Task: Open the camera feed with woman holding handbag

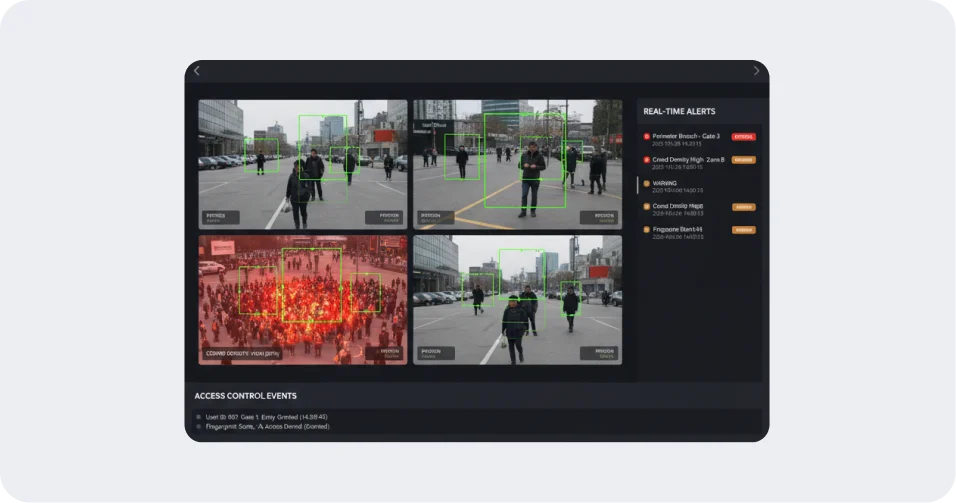Action: (x=518, y=300)
